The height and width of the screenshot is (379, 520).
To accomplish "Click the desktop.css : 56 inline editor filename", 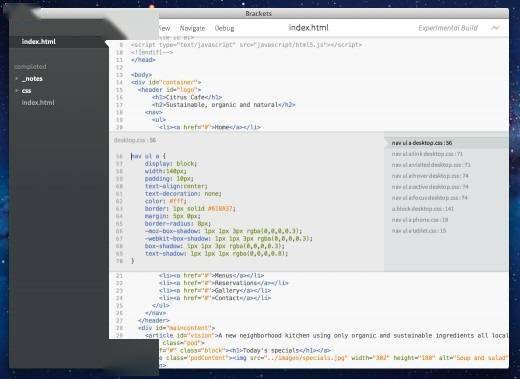I will click(x=135, y=140).
